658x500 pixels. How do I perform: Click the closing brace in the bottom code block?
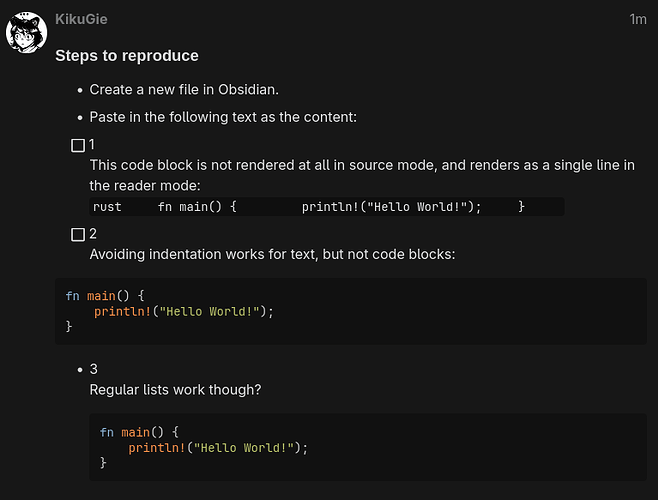coord(103,463)
